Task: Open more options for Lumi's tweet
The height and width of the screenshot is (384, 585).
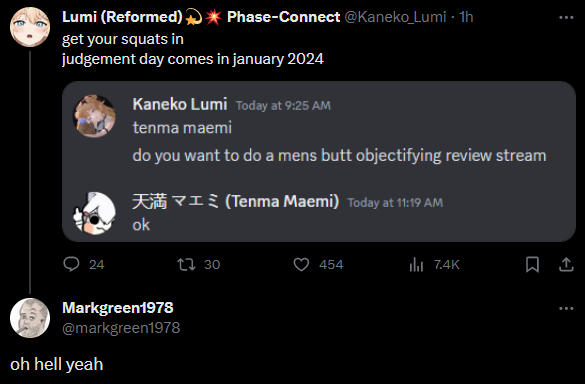Action: [566, 18]
